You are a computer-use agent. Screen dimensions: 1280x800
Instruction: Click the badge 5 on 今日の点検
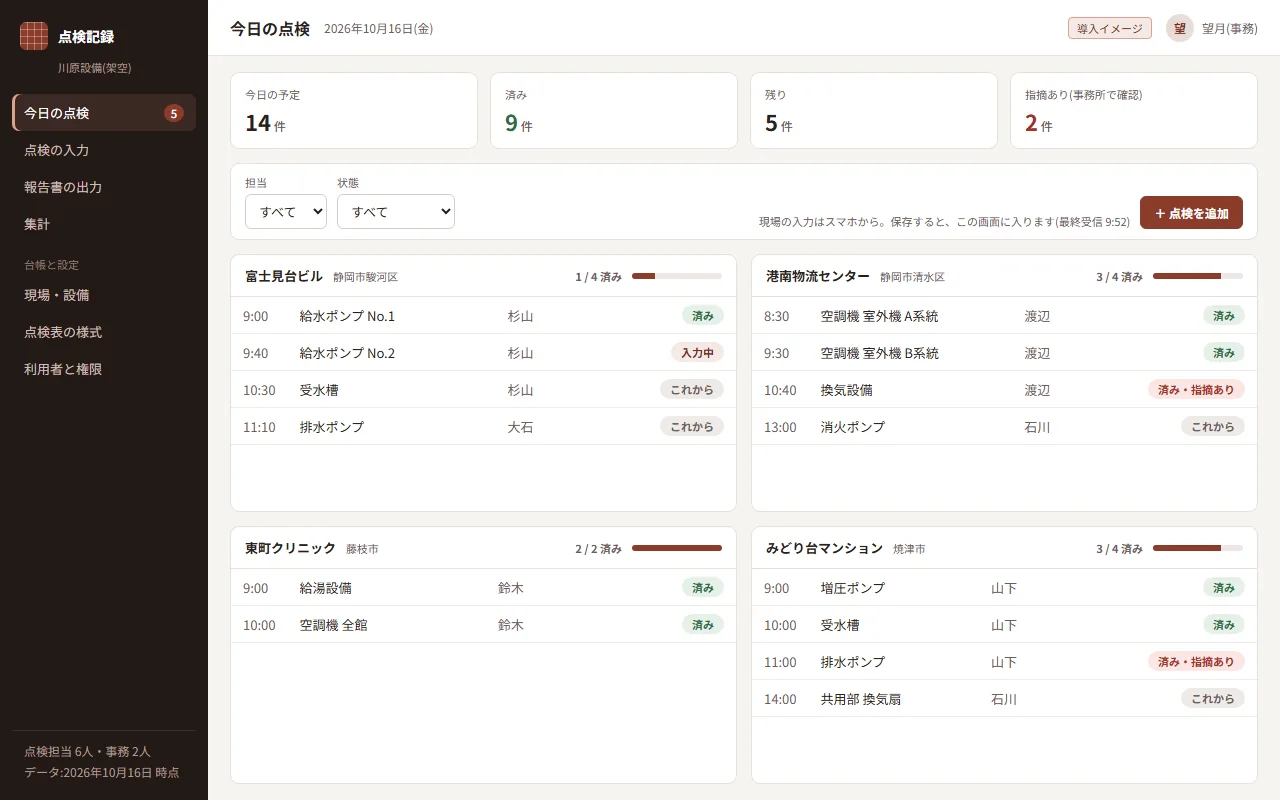174,113
